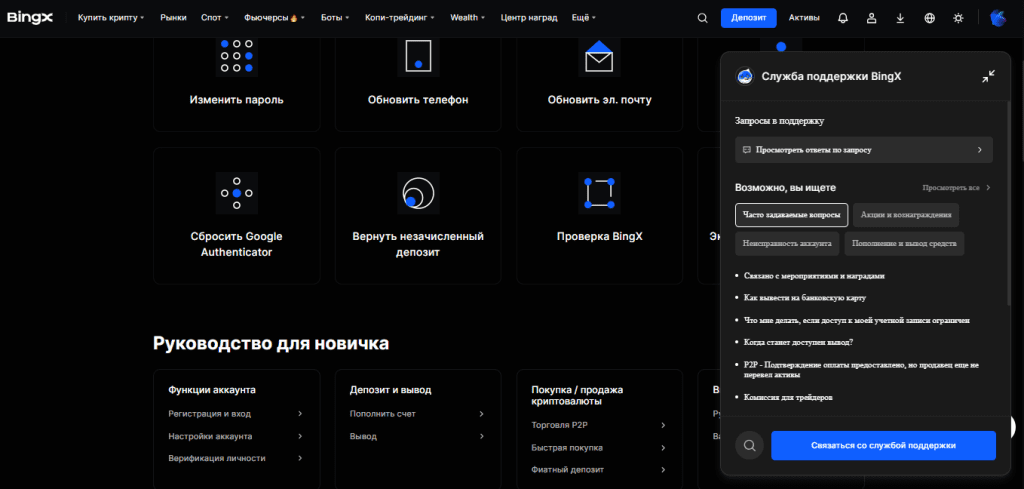
Task: Open Как вывести на банковскую карту
Action: coord(805,298)
